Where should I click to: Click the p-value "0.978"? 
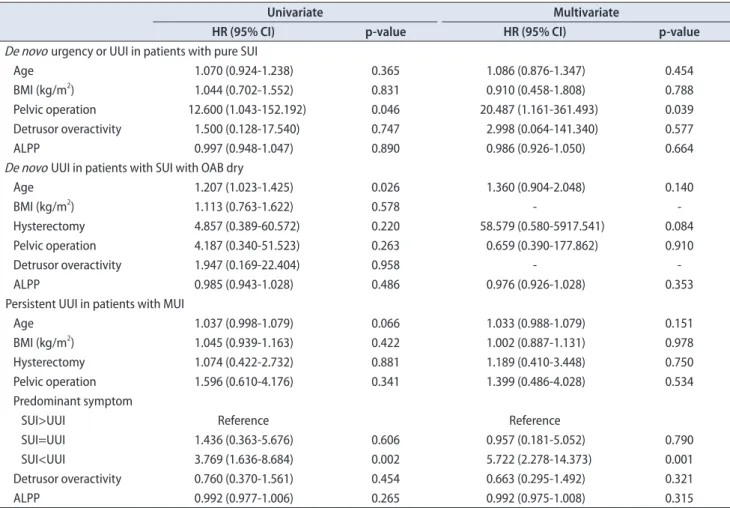[679, 343]
